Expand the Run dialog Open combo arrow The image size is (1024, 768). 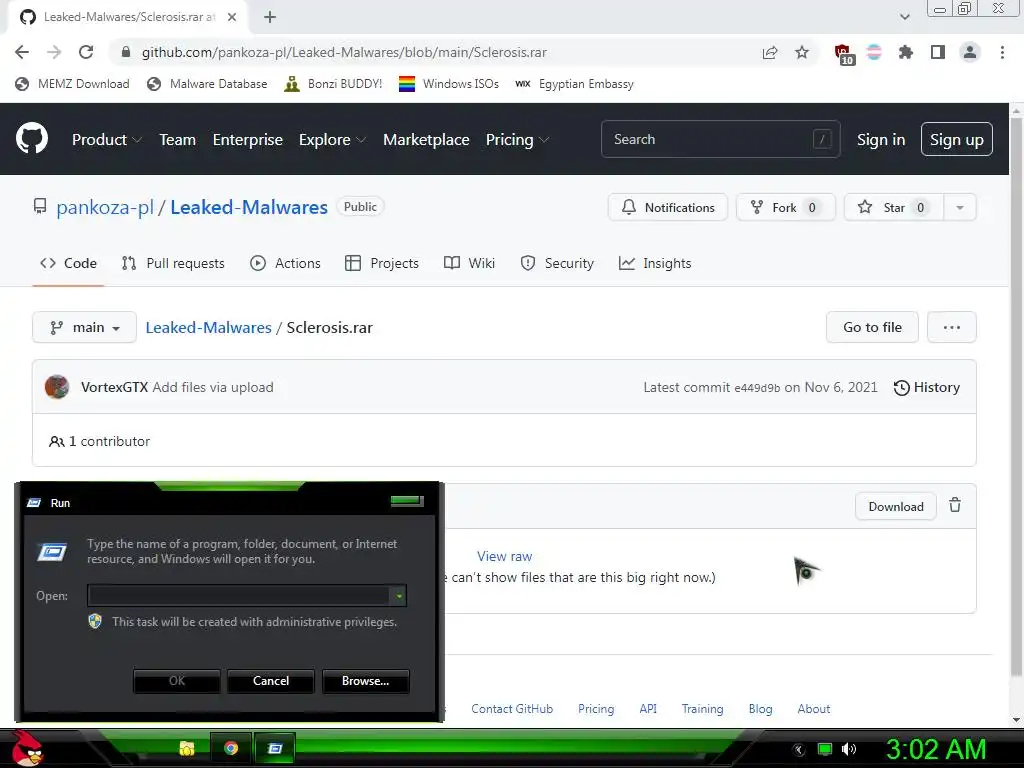pyautogui.click(x=398, y=596)
